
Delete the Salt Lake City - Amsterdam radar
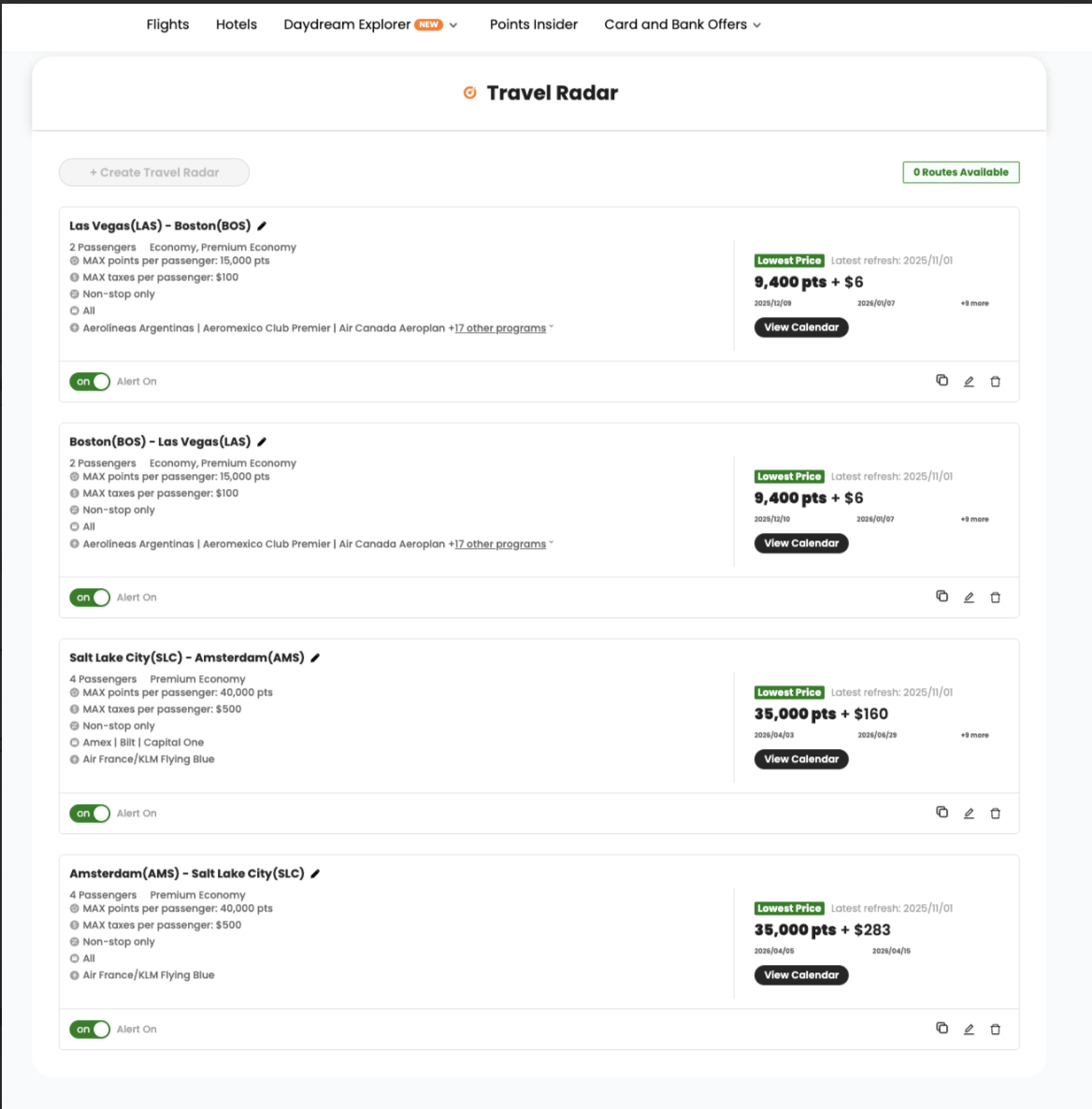pos(995,814)
